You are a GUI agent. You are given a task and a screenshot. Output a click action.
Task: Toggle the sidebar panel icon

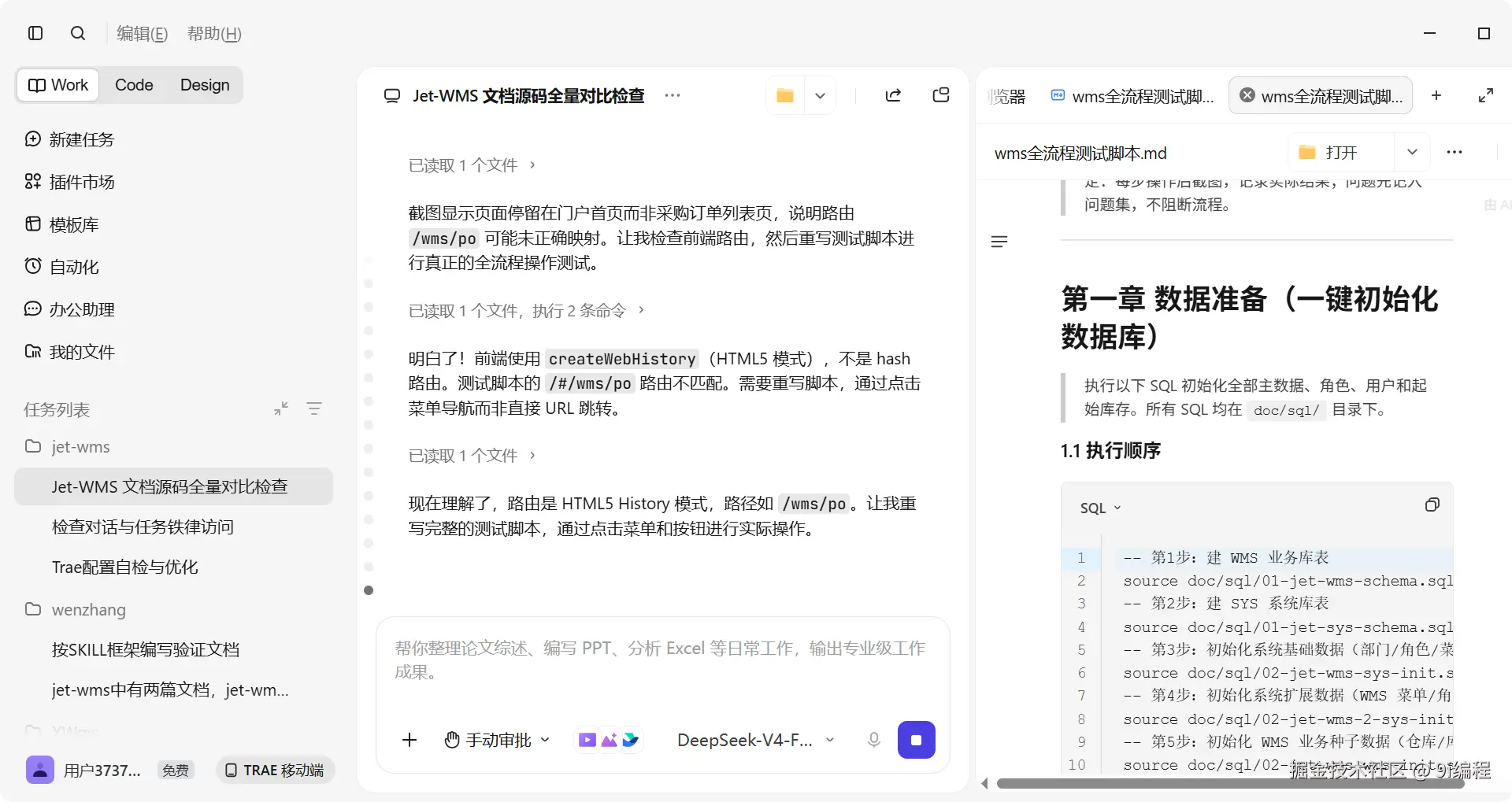tap(35, 33)
